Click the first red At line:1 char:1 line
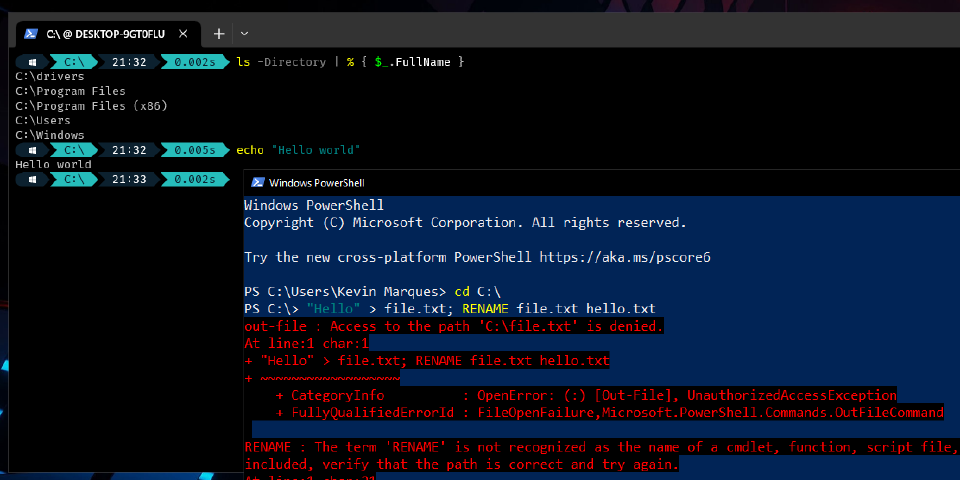960x480 pixels. coord(306,343)
